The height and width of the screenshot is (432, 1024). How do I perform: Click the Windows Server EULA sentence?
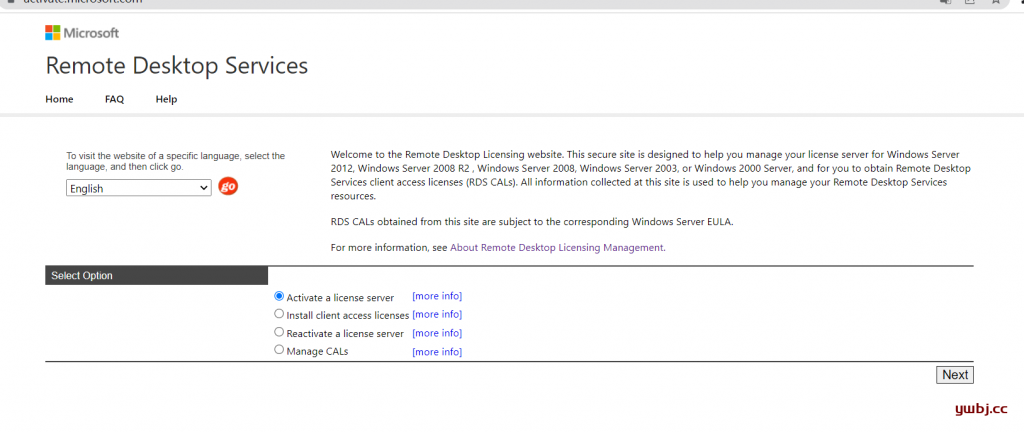pos(532,221)
